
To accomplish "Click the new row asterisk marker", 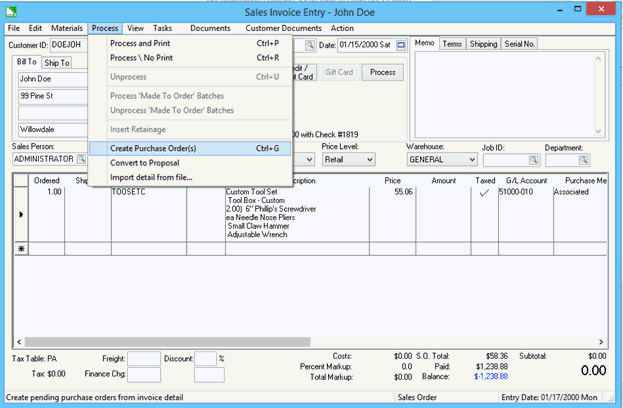I will [x=21, y=249].
